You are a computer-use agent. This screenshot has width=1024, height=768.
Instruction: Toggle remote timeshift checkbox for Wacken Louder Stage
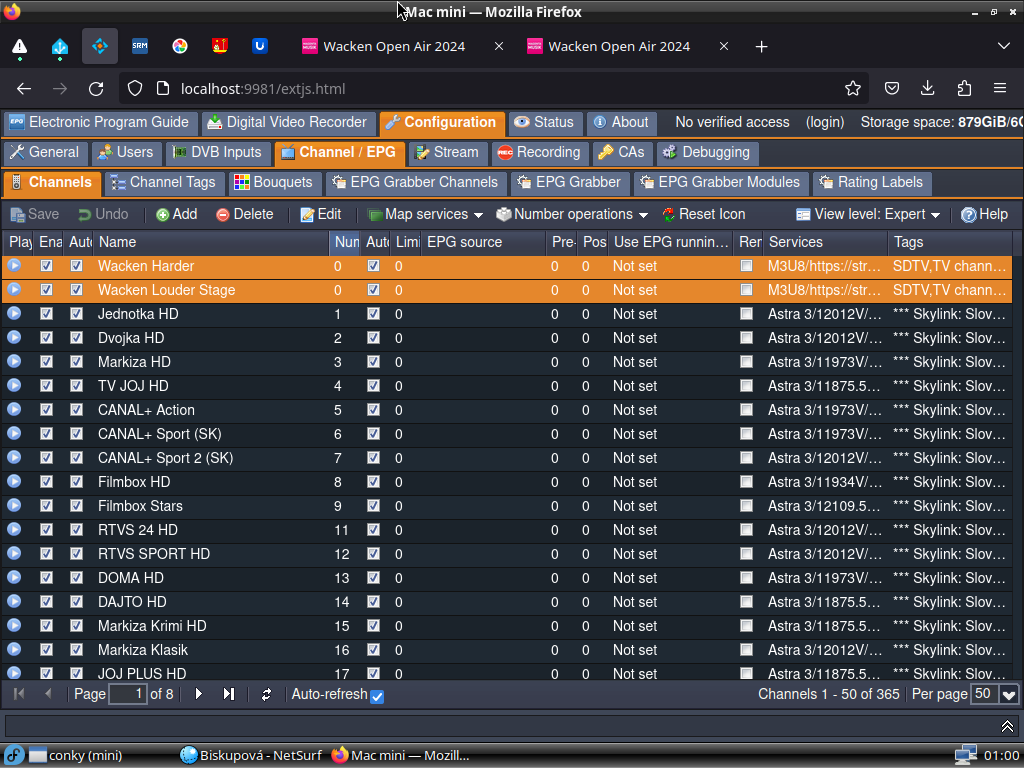(746, 290)
